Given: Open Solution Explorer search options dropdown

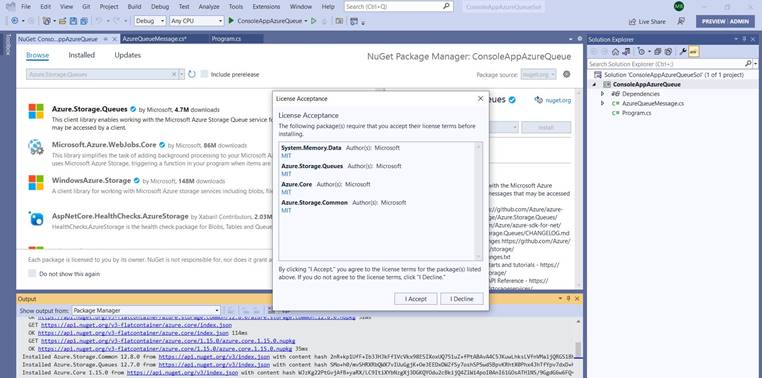Looking at the screenshot, I should [756, 64].
